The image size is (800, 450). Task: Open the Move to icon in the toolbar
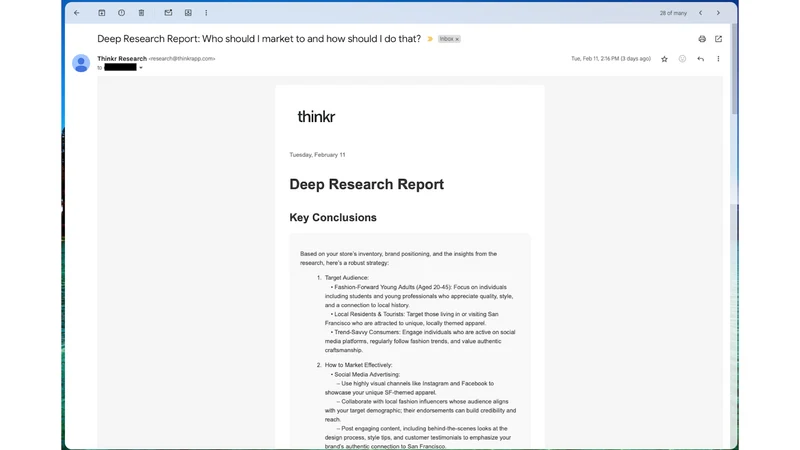point(188,13)
